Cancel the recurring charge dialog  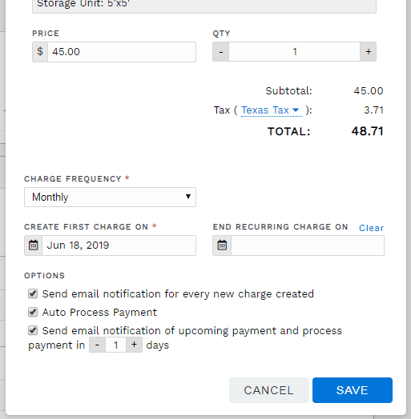tap(269, 390)
